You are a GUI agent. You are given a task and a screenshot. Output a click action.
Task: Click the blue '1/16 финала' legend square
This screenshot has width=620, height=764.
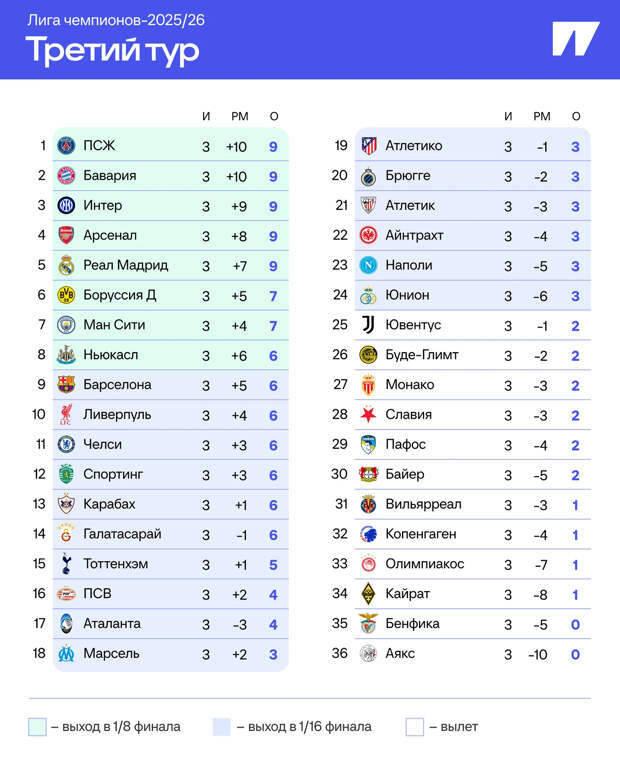pos(222,727)
